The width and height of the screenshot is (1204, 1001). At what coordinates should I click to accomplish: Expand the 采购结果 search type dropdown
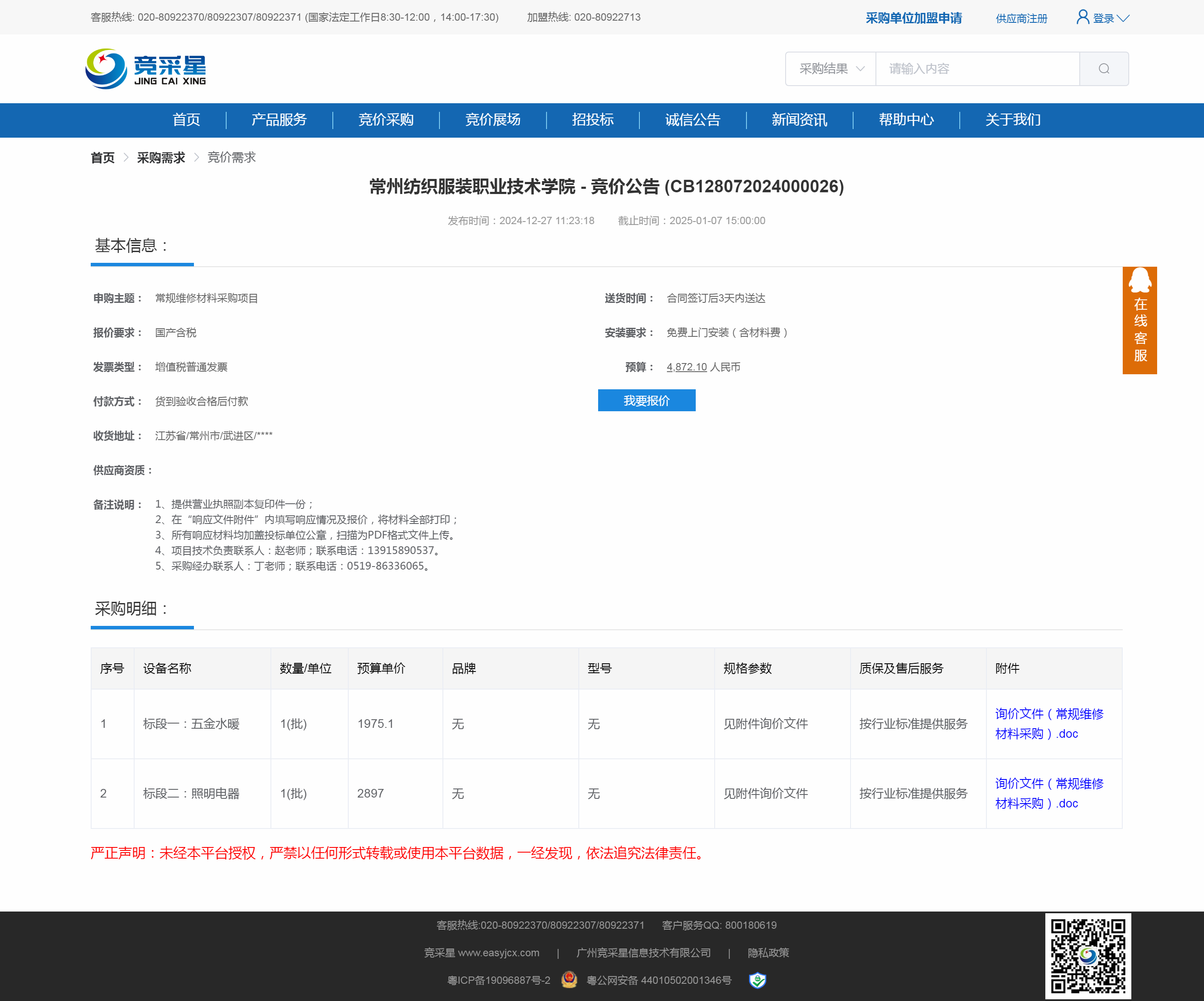point(831,69)
